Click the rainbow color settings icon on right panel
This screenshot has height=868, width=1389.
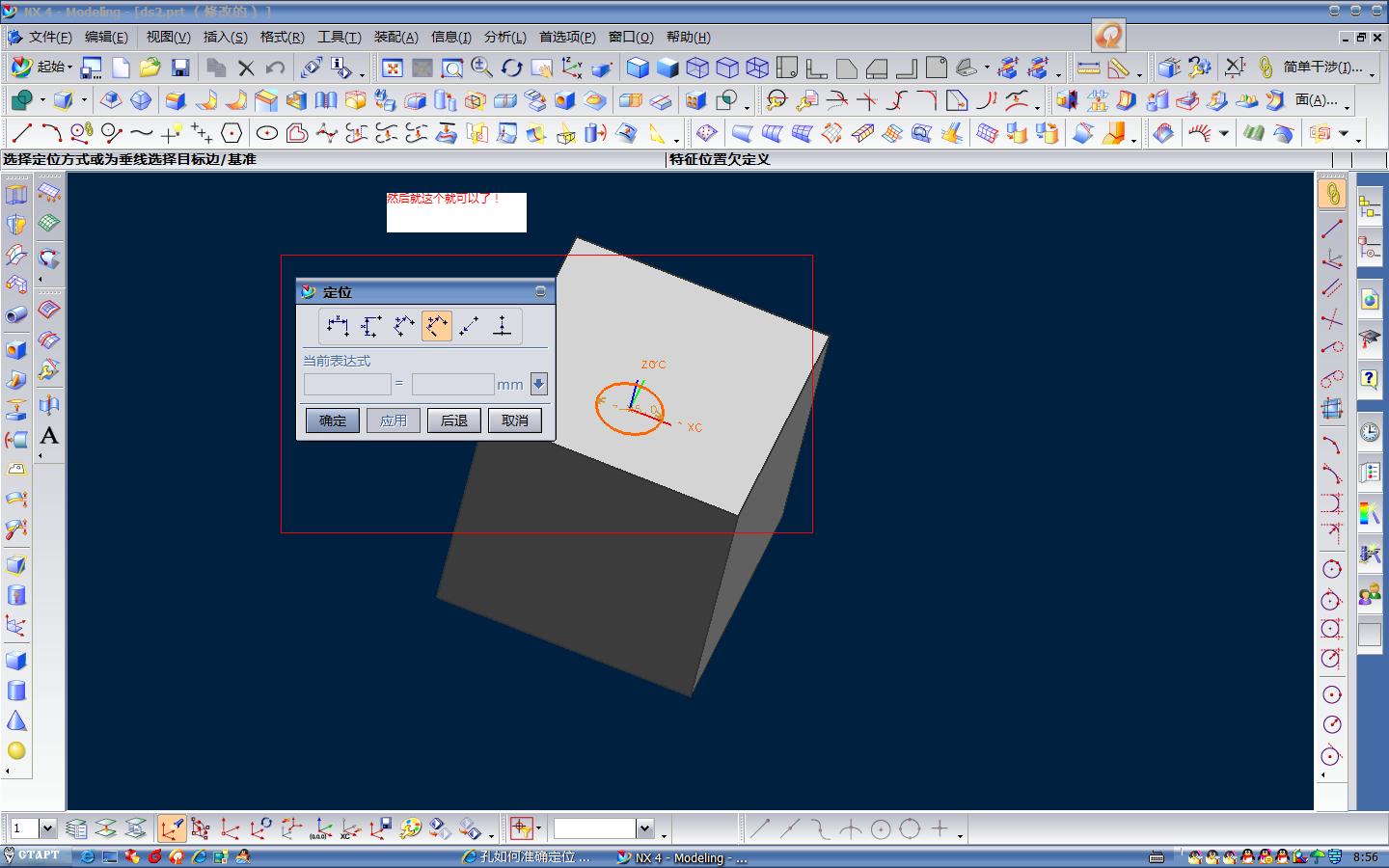1370,513
